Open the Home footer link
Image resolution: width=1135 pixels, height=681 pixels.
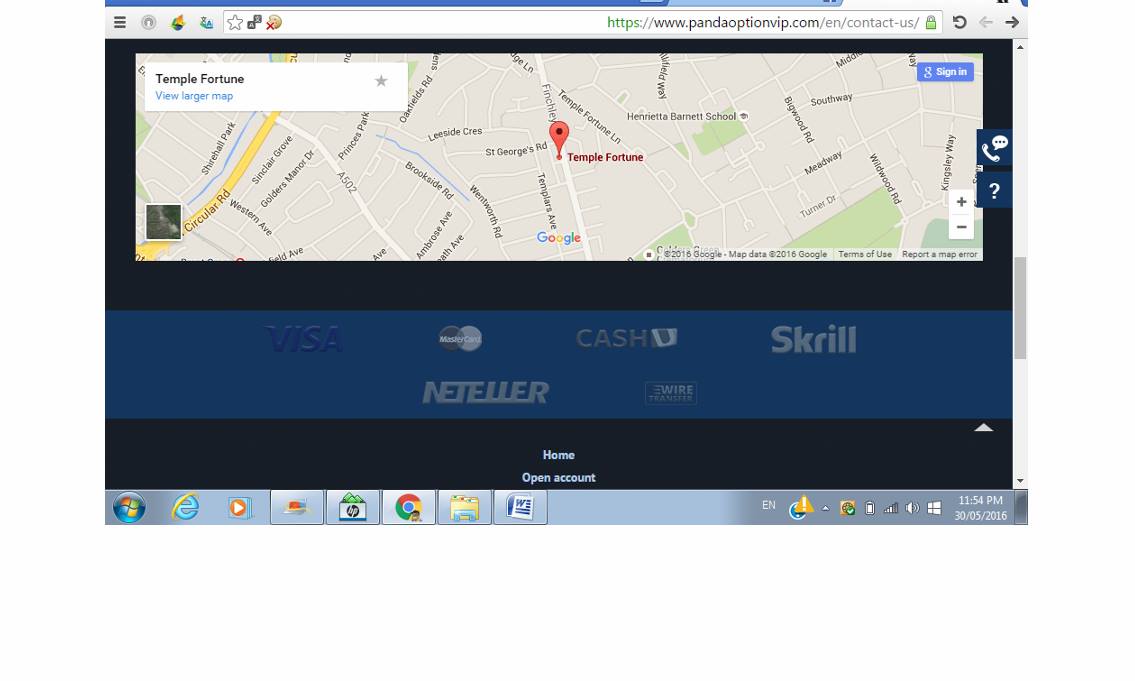click(x=558, y=455)
